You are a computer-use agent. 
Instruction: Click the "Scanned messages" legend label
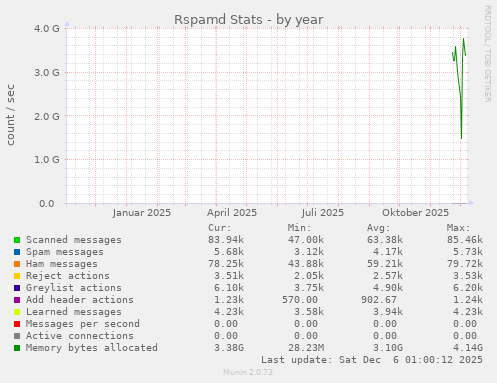[74, 240]
